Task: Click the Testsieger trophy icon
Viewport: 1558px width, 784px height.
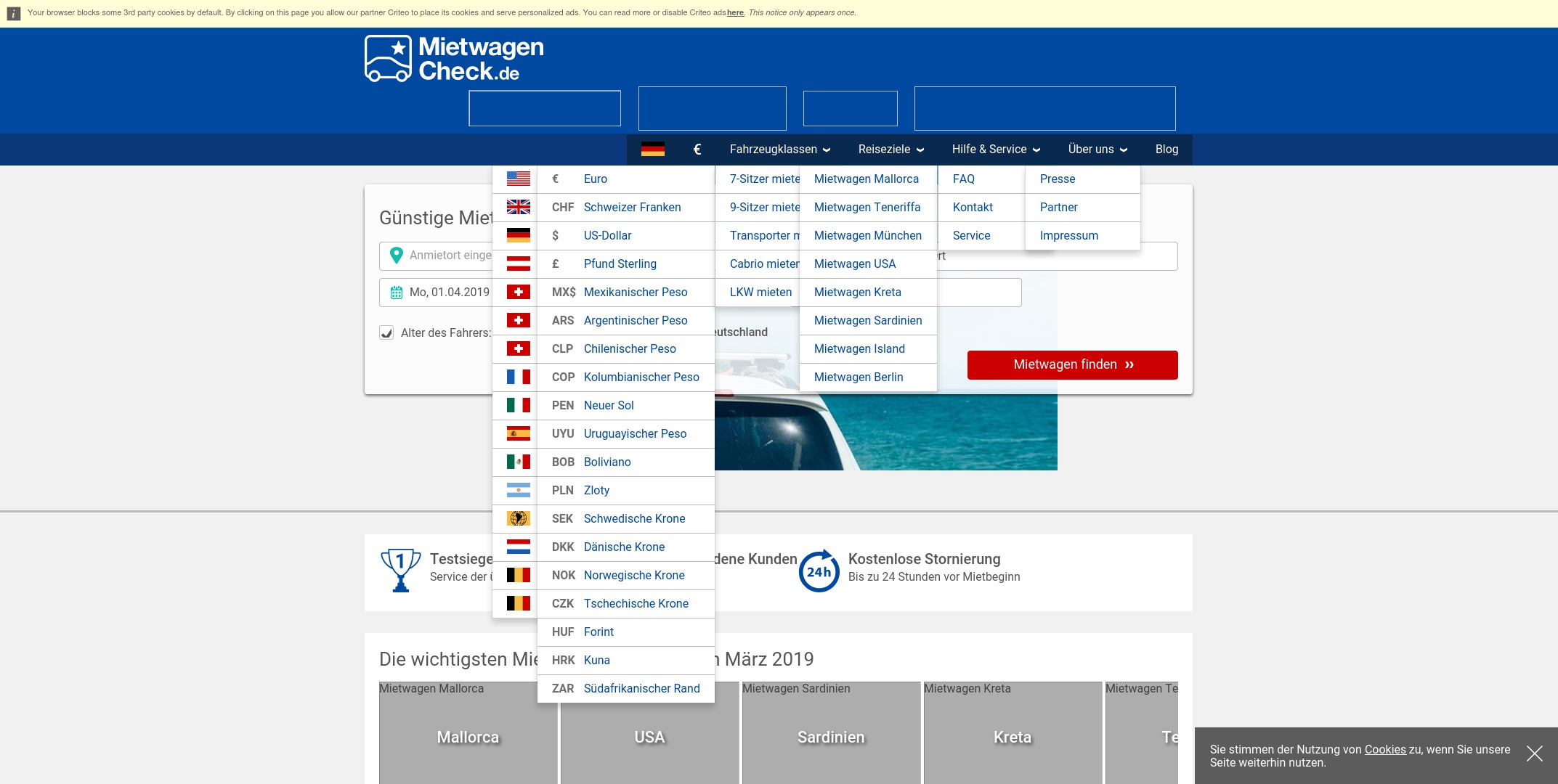Action: [400, 571]
